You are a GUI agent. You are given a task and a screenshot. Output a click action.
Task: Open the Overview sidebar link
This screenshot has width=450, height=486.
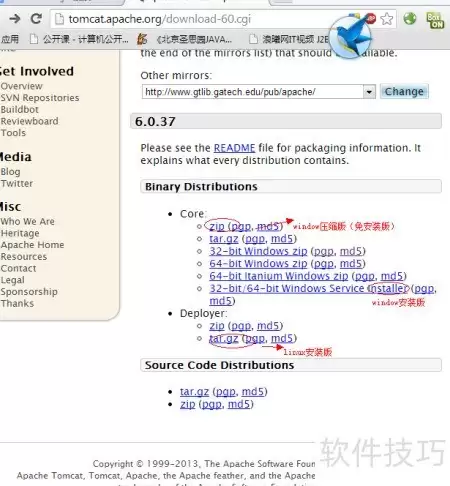pyautogui.click(x=21, y=86)
